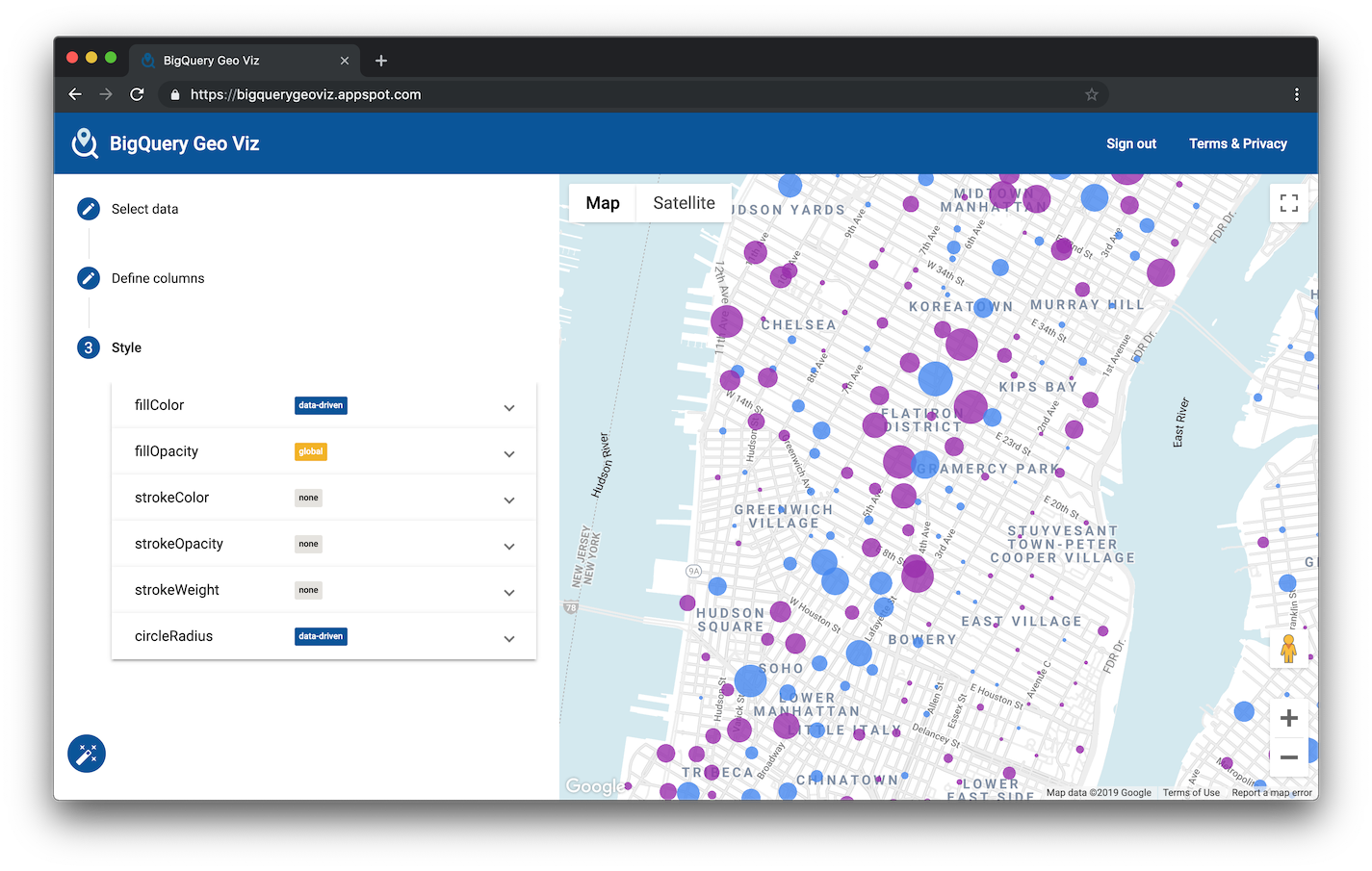Click the EAST VILLAGE map label
This screenshot has height=871, width=1372.
coord(1022,622)
